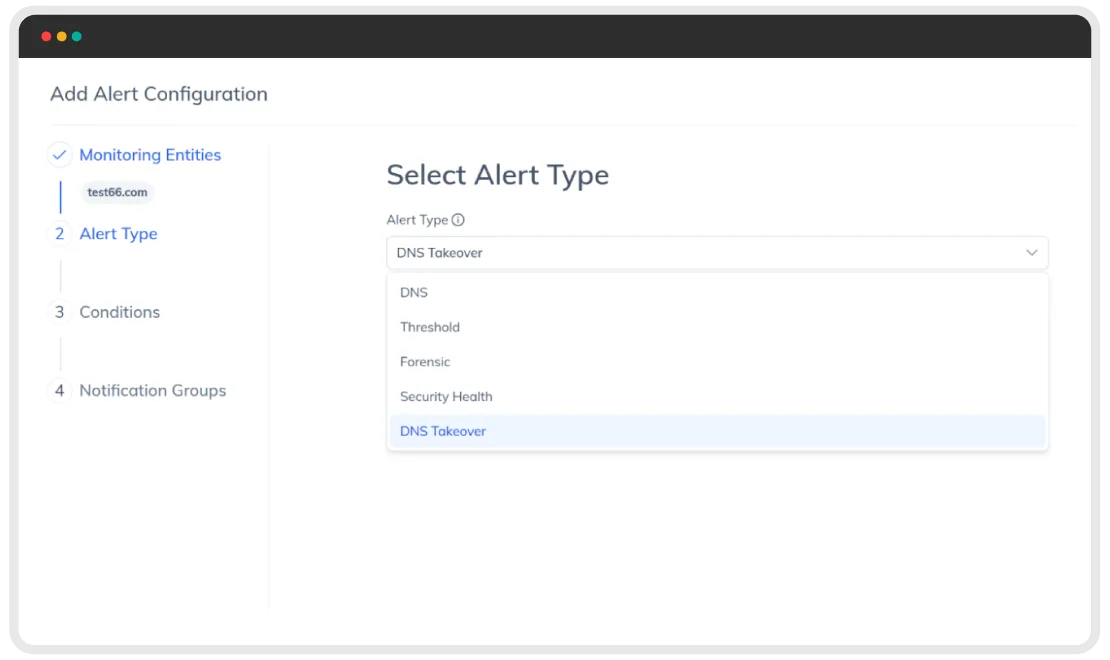Go to the Monitoring Entities step
Viewport: 1110px width, 660px height.
[x=150, y=154]
